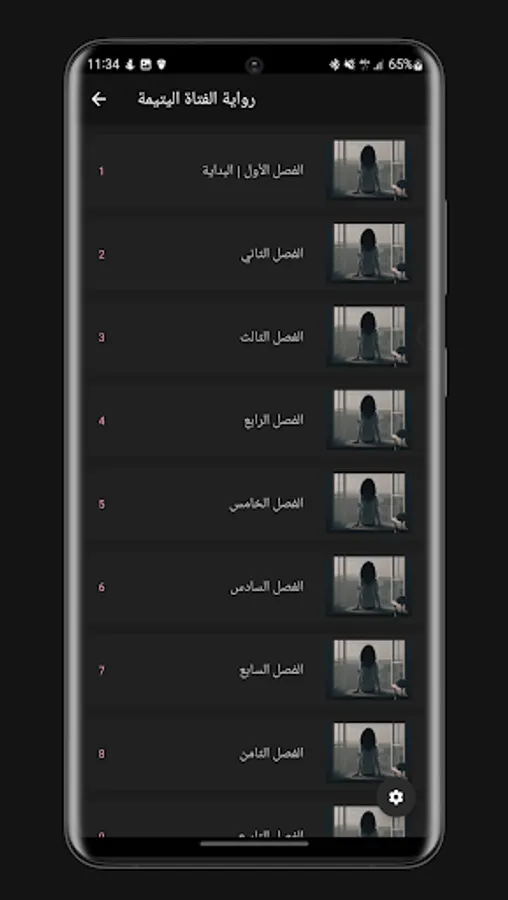This screenshot has width=508, height=900.
Task: Open chapter six الفصل السادس
Action: click(x=256, y=587)
